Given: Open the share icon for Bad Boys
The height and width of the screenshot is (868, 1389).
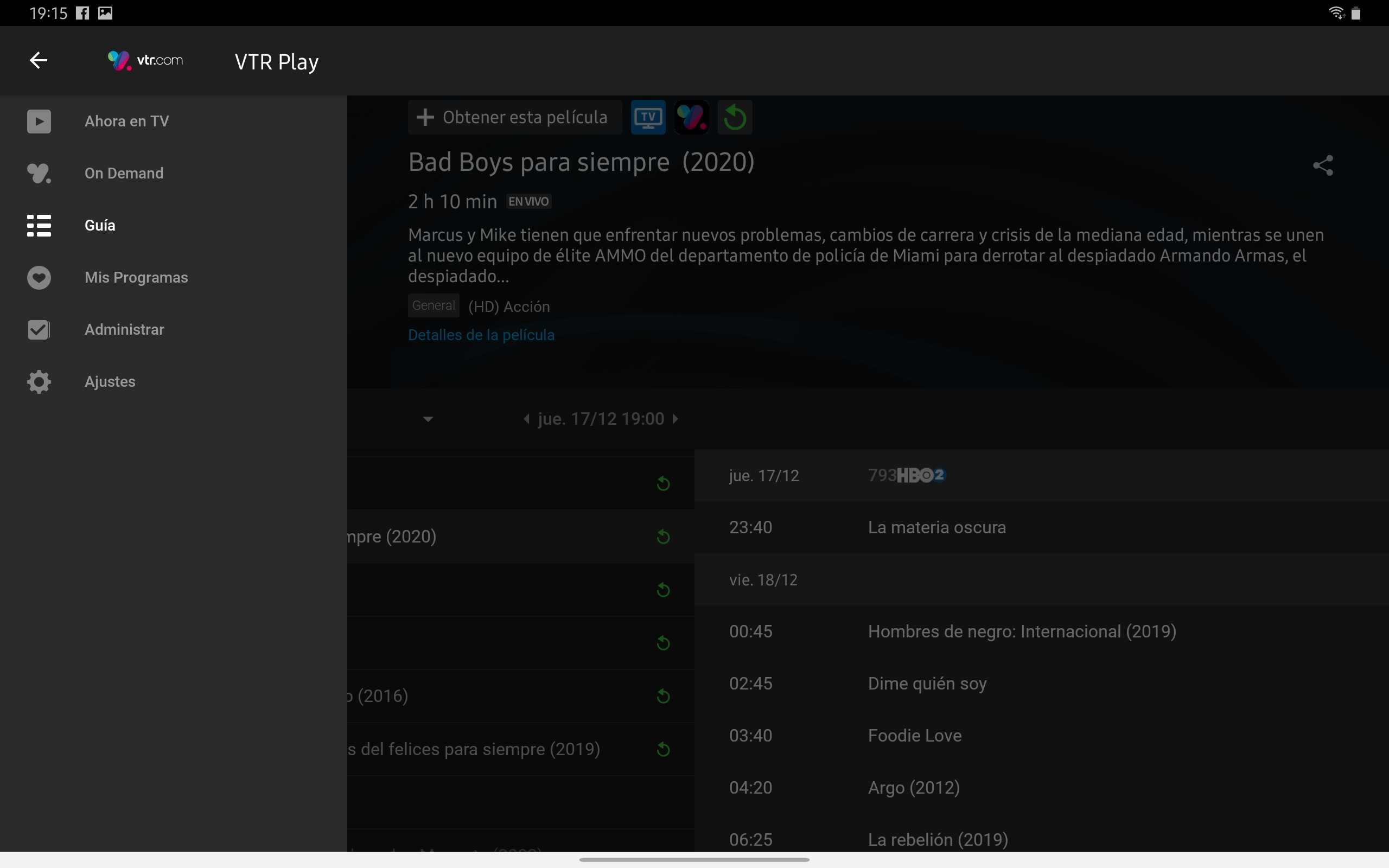Looking at the screenshot, I should point(1322,166).
